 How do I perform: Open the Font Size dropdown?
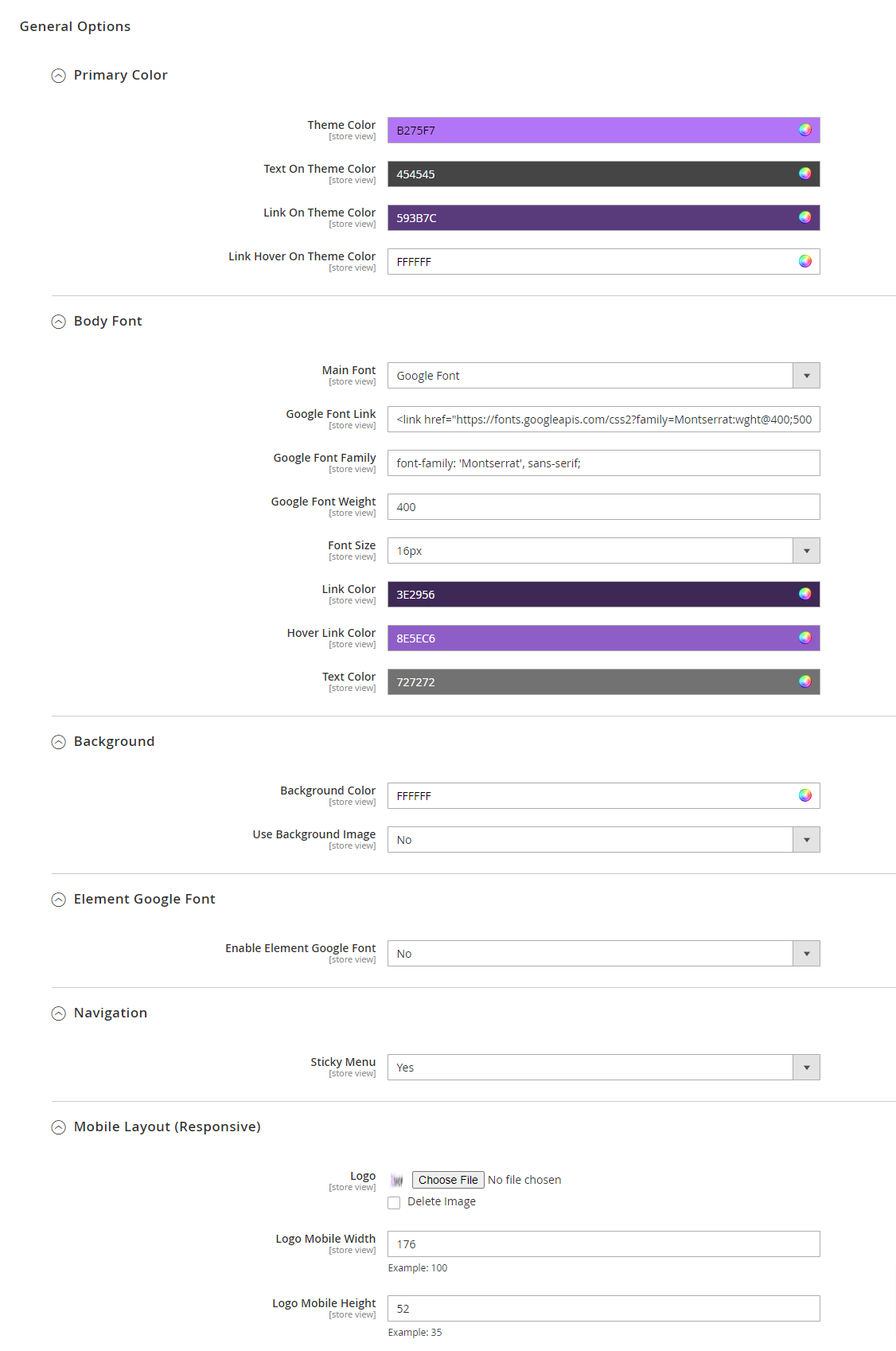[x=603, y=551]
